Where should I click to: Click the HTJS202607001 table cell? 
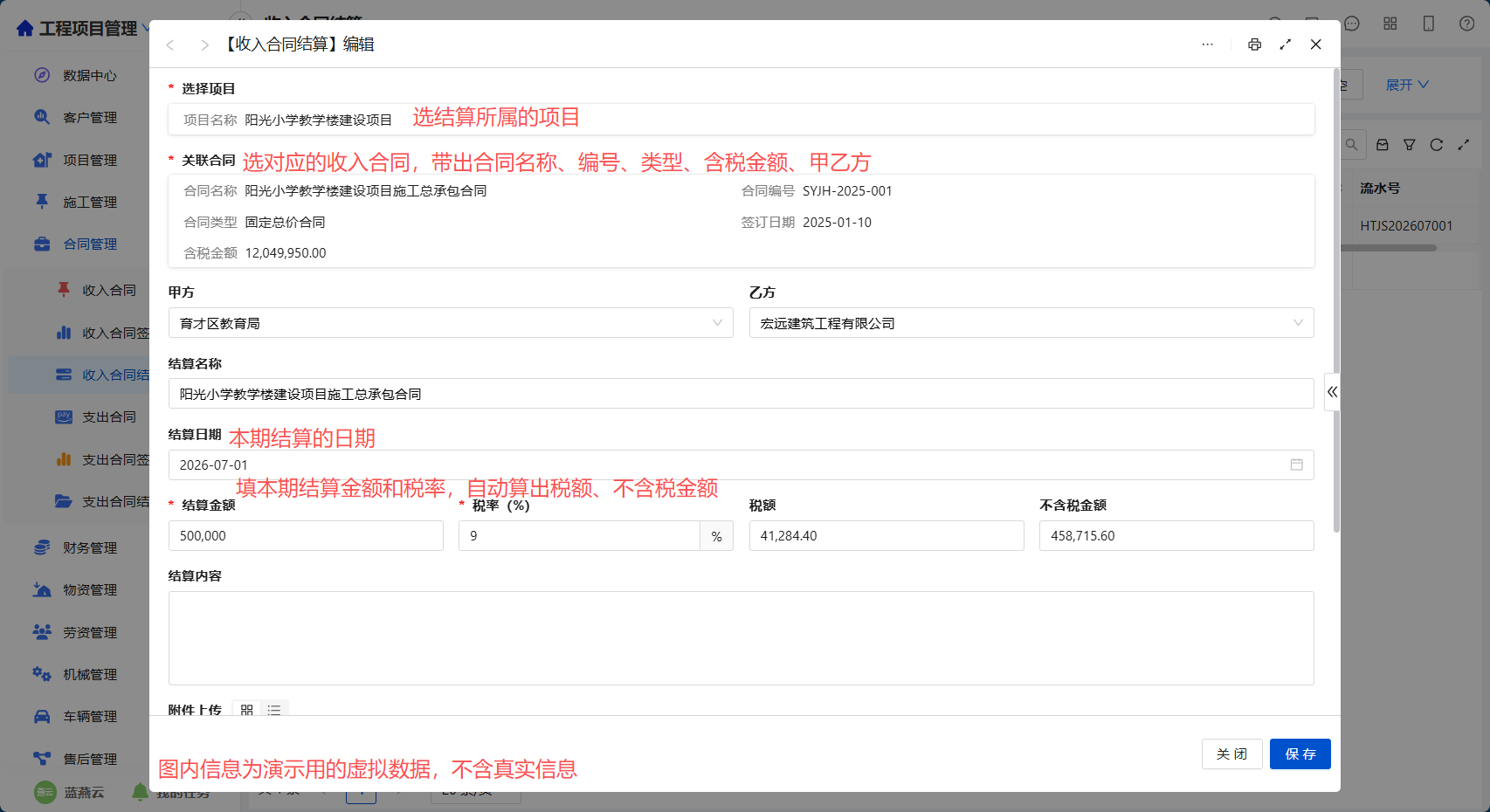[x=1406, y=225]
